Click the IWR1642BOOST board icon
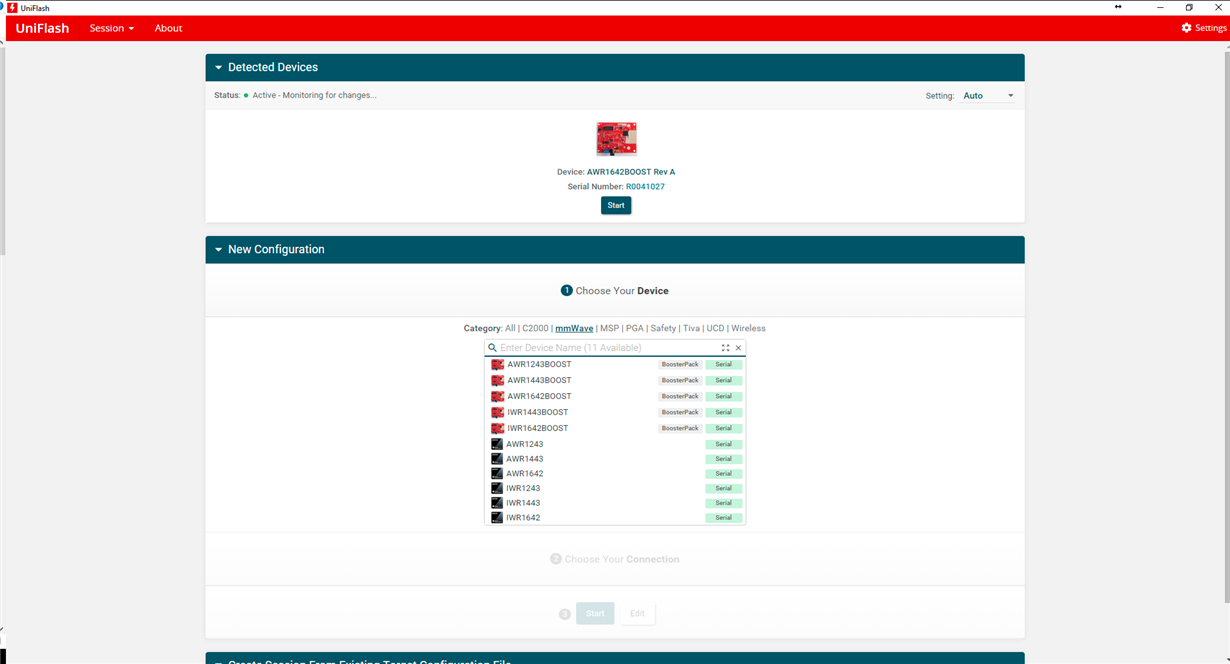The height and width of the screenshot is (664, 1230). (x=497, y=428)
